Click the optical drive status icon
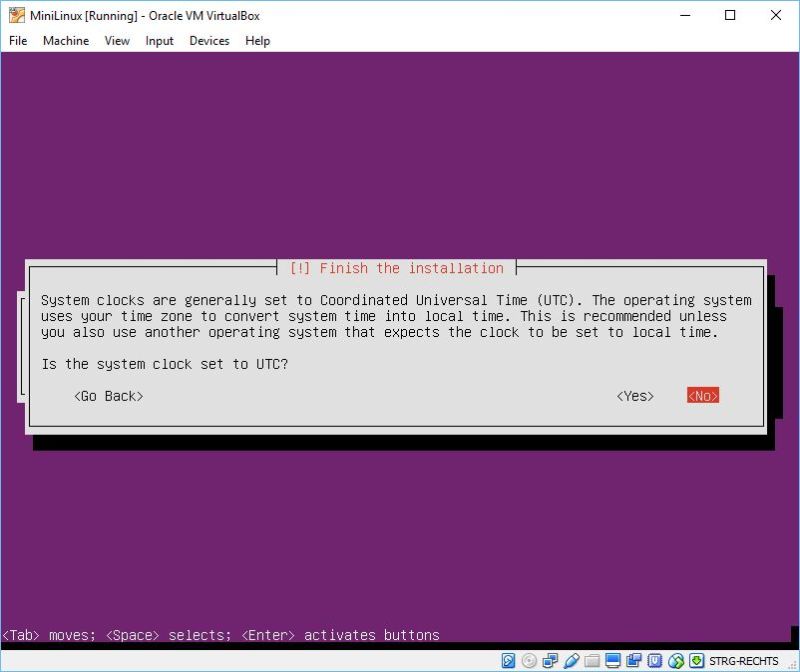This screenshot has height=672, width=800. pos(528,661)
